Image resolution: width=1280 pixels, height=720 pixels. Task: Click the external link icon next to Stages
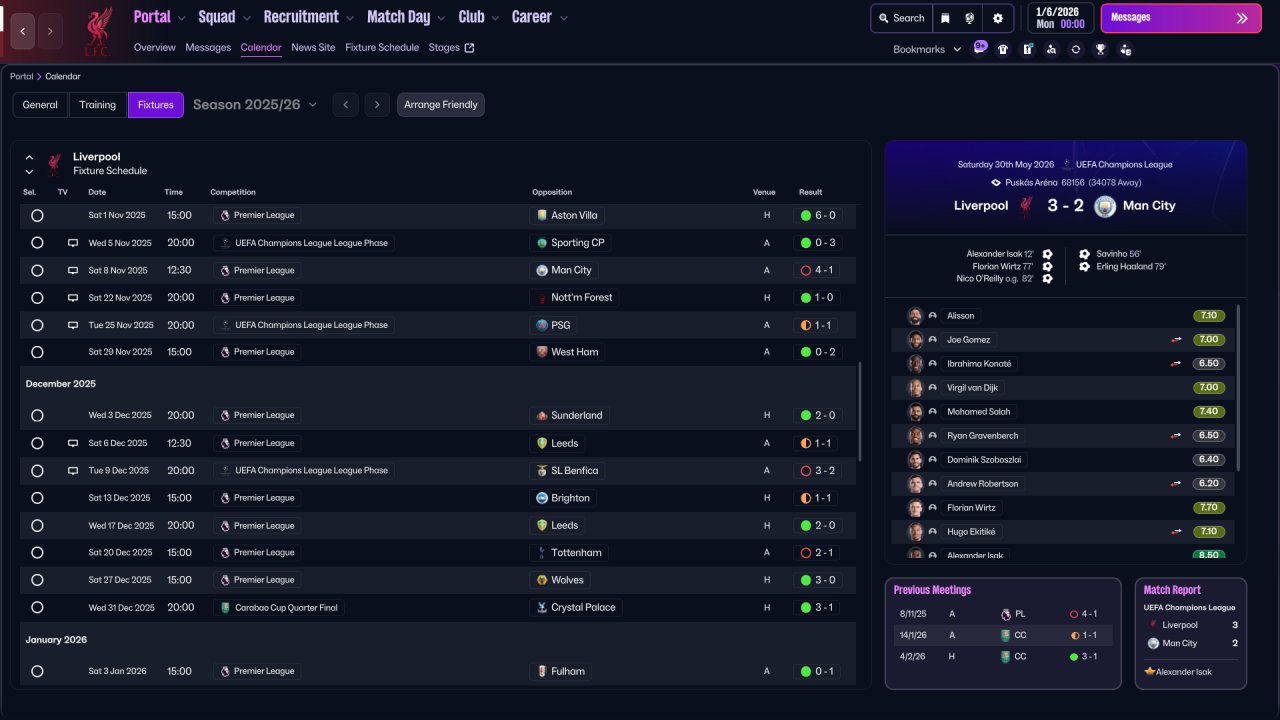point(470,48)
